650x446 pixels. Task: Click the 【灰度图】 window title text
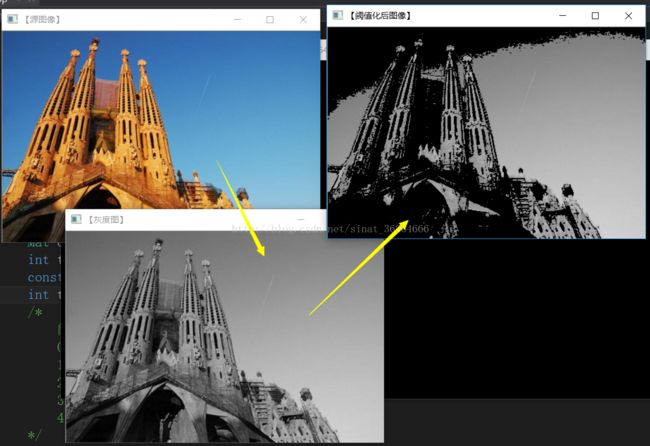106,219
